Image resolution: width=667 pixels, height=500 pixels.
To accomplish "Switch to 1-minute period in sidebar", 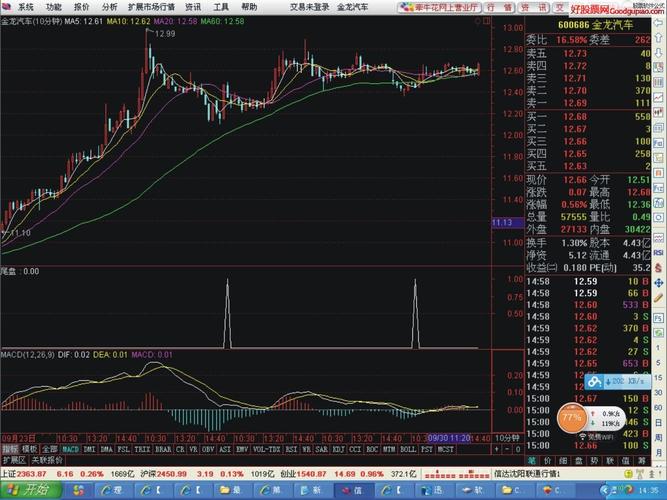I will (x=658, y=347).
